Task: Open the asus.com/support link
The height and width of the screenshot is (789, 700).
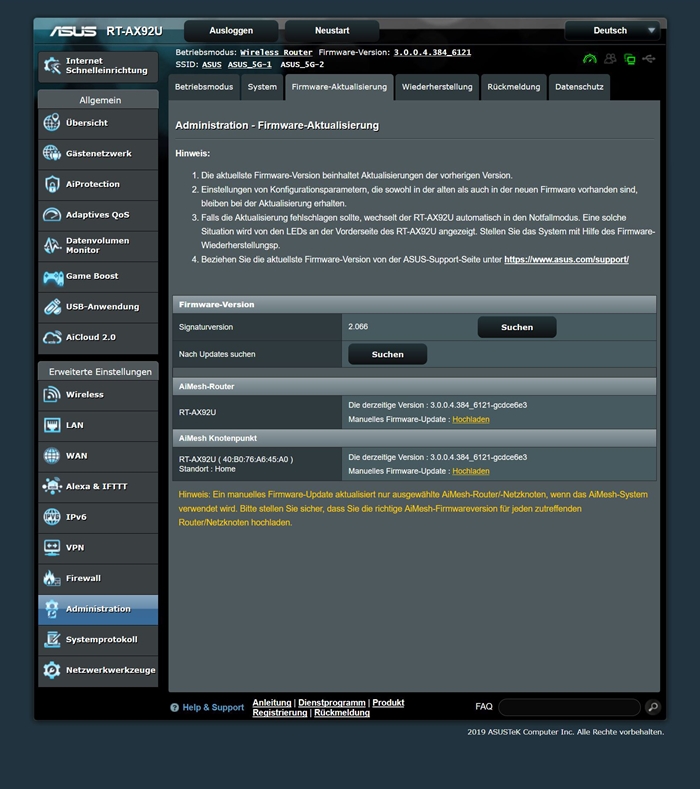Action: click(x=566, y=260)
